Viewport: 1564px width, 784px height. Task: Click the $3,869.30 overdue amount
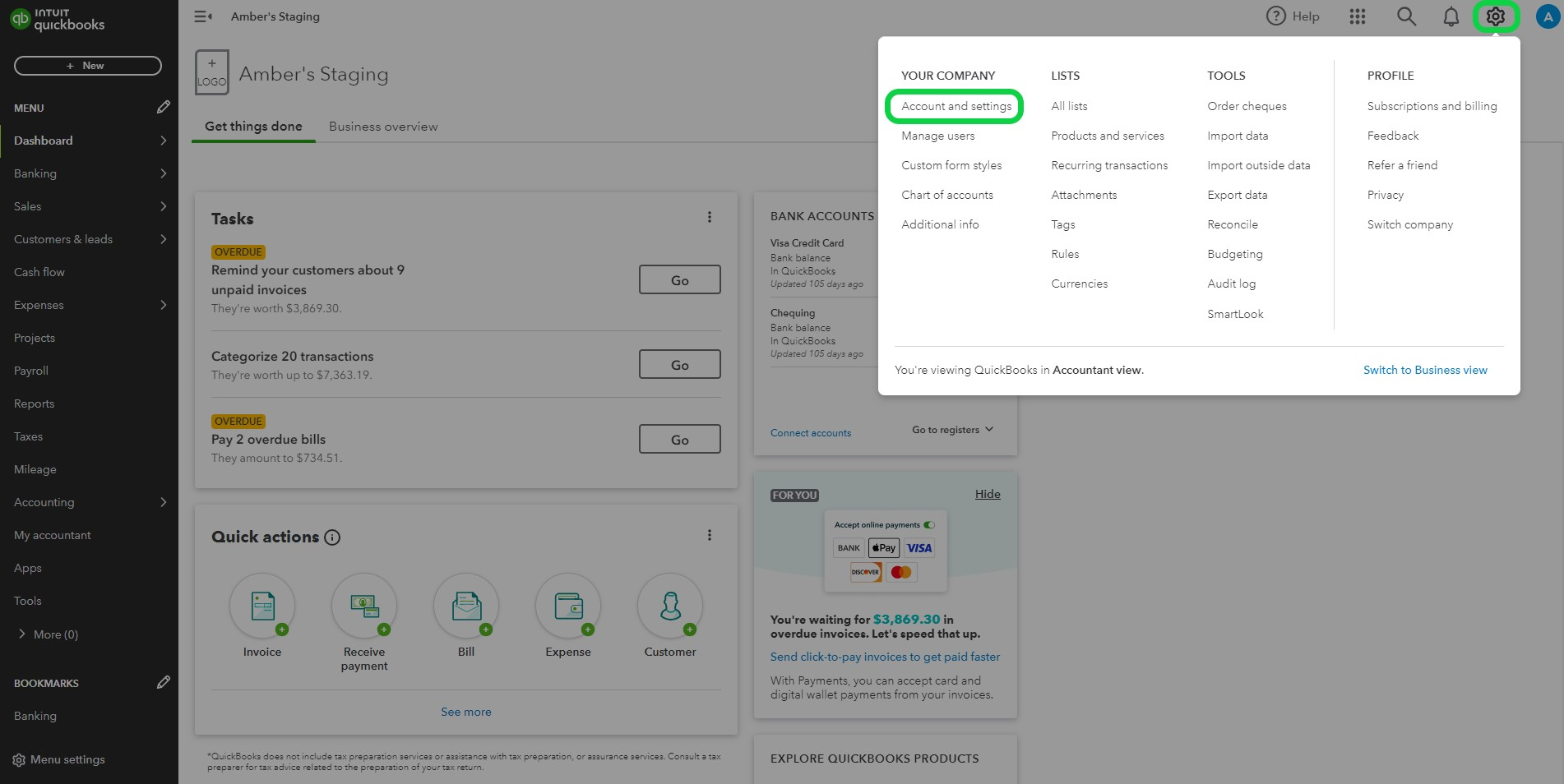click(x=906, y=619)
